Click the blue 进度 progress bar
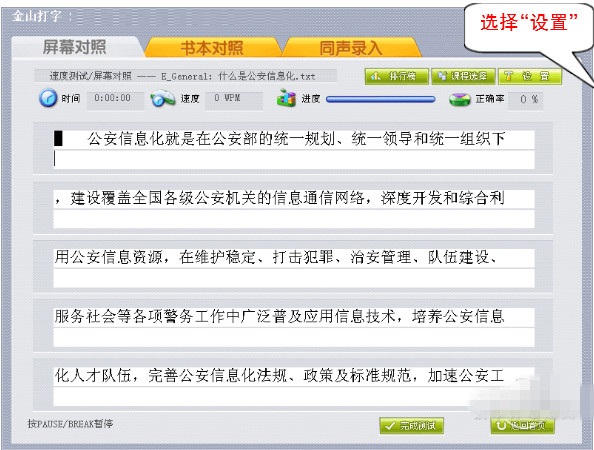The image size is (594, 450). point(380,99)
